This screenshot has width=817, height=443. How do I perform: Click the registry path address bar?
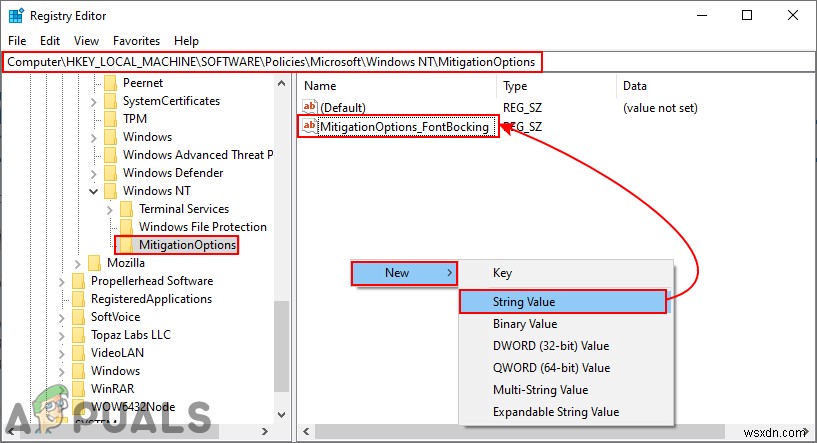(408, 62)
